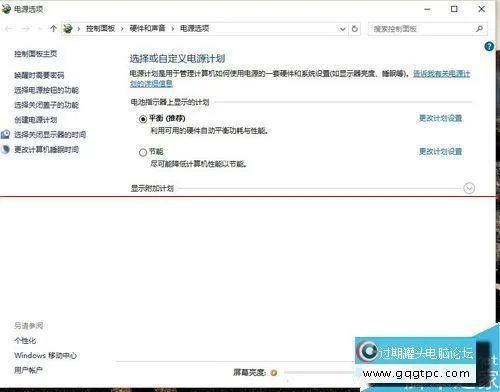The height and width of the screenshot is (392, 500).
Task: Open help with the blue question mark
Action: click(x=489, y=46)
